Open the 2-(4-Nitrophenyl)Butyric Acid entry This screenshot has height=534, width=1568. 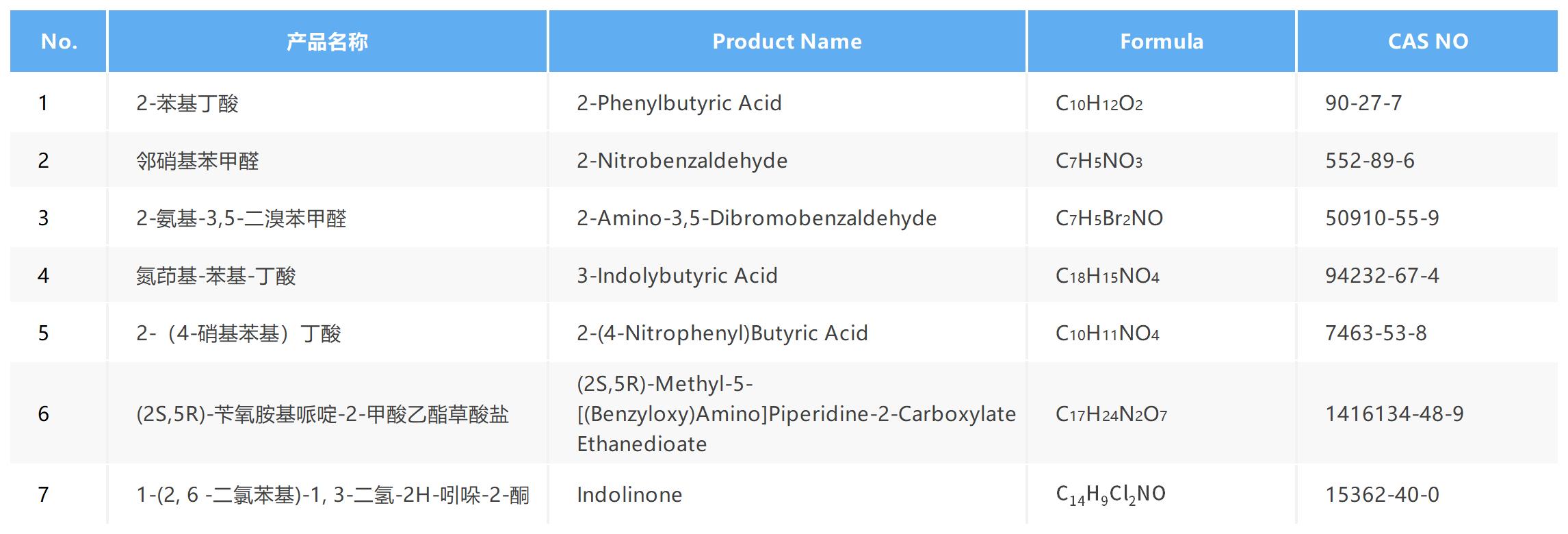722,333
